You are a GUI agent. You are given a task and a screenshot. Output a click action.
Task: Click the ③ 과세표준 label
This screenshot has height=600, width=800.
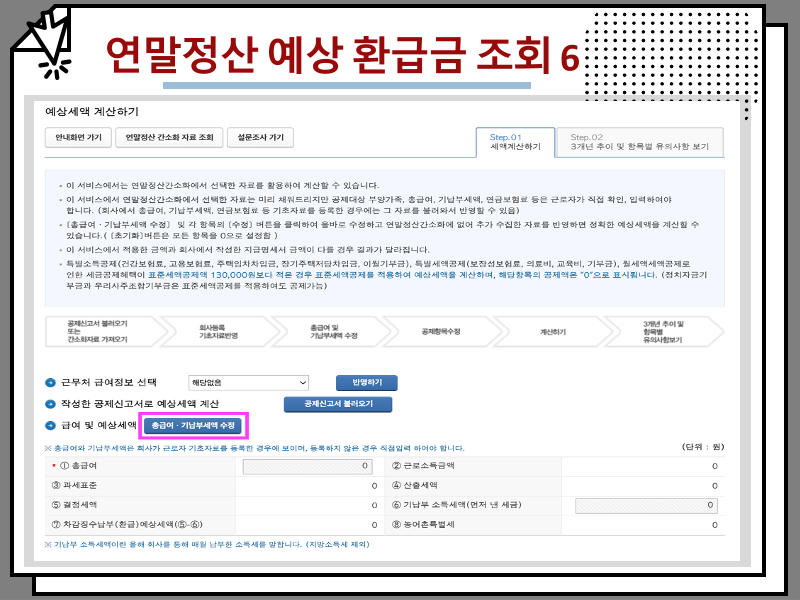[74, 485]
